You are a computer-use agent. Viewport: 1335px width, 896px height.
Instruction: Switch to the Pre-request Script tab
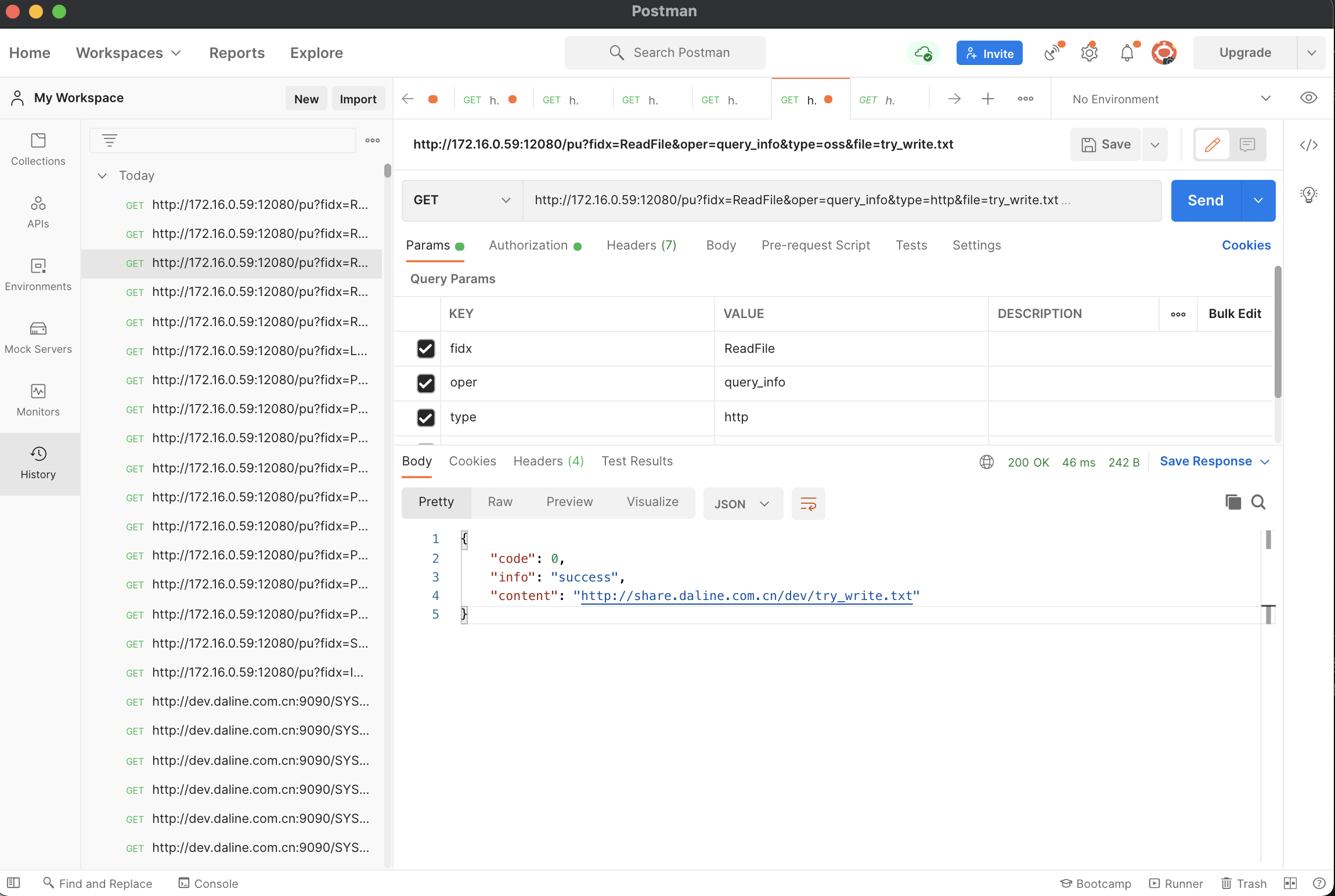[816, 245]
